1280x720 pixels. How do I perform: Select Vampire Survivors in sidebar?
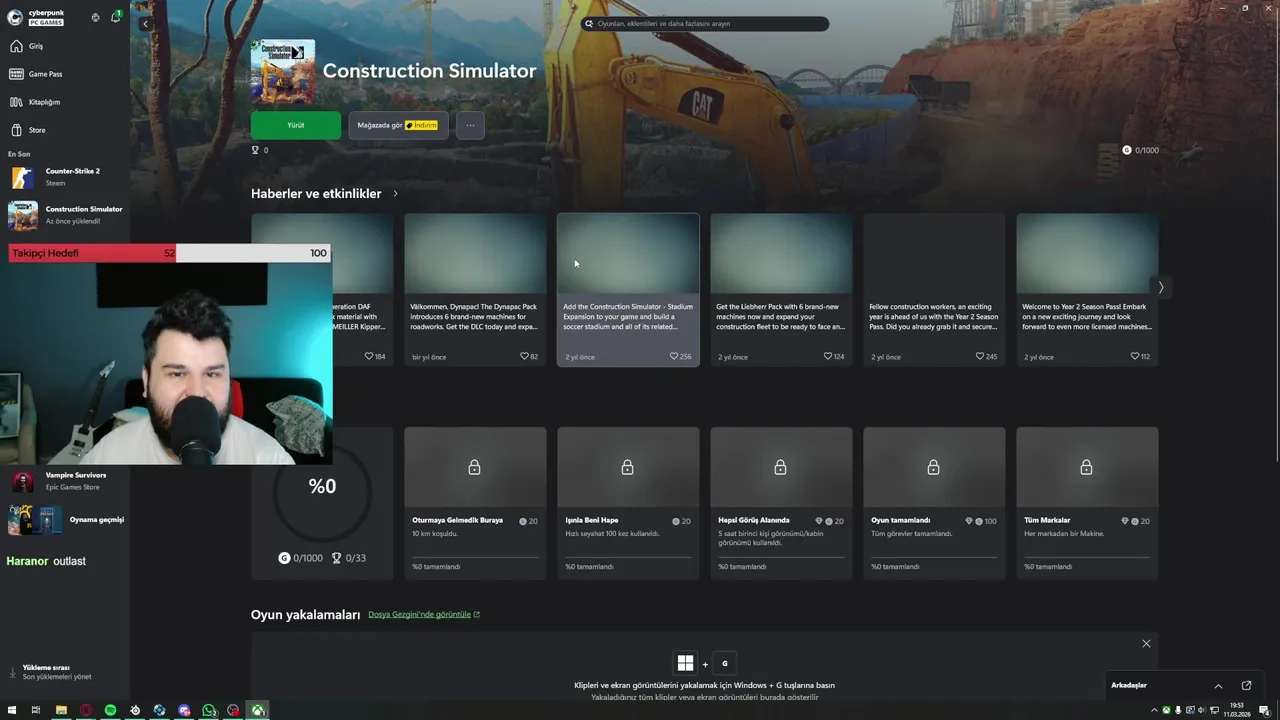click(64, 481)
